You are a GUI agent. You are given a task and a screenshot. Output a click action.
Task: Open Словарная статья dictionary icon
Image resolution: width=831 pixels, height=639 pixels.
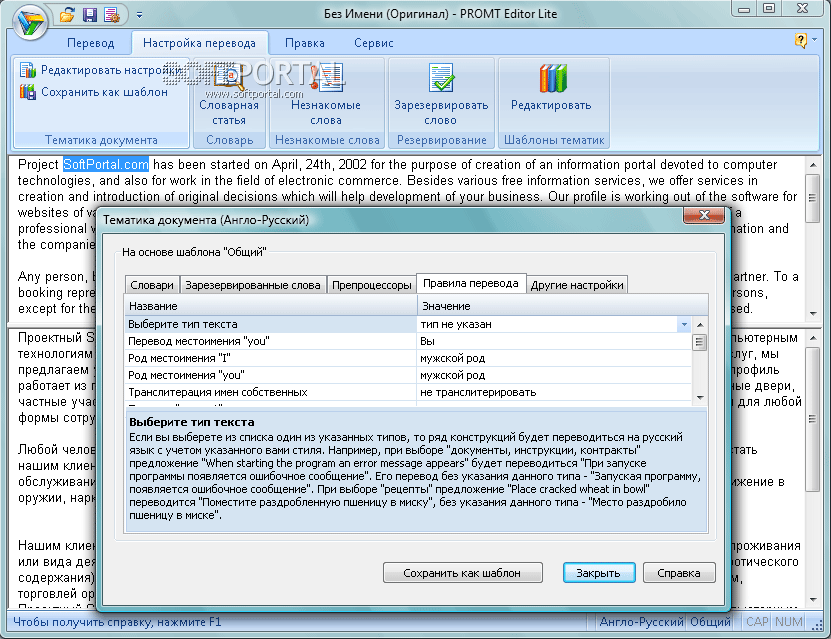tap(229, 94)
